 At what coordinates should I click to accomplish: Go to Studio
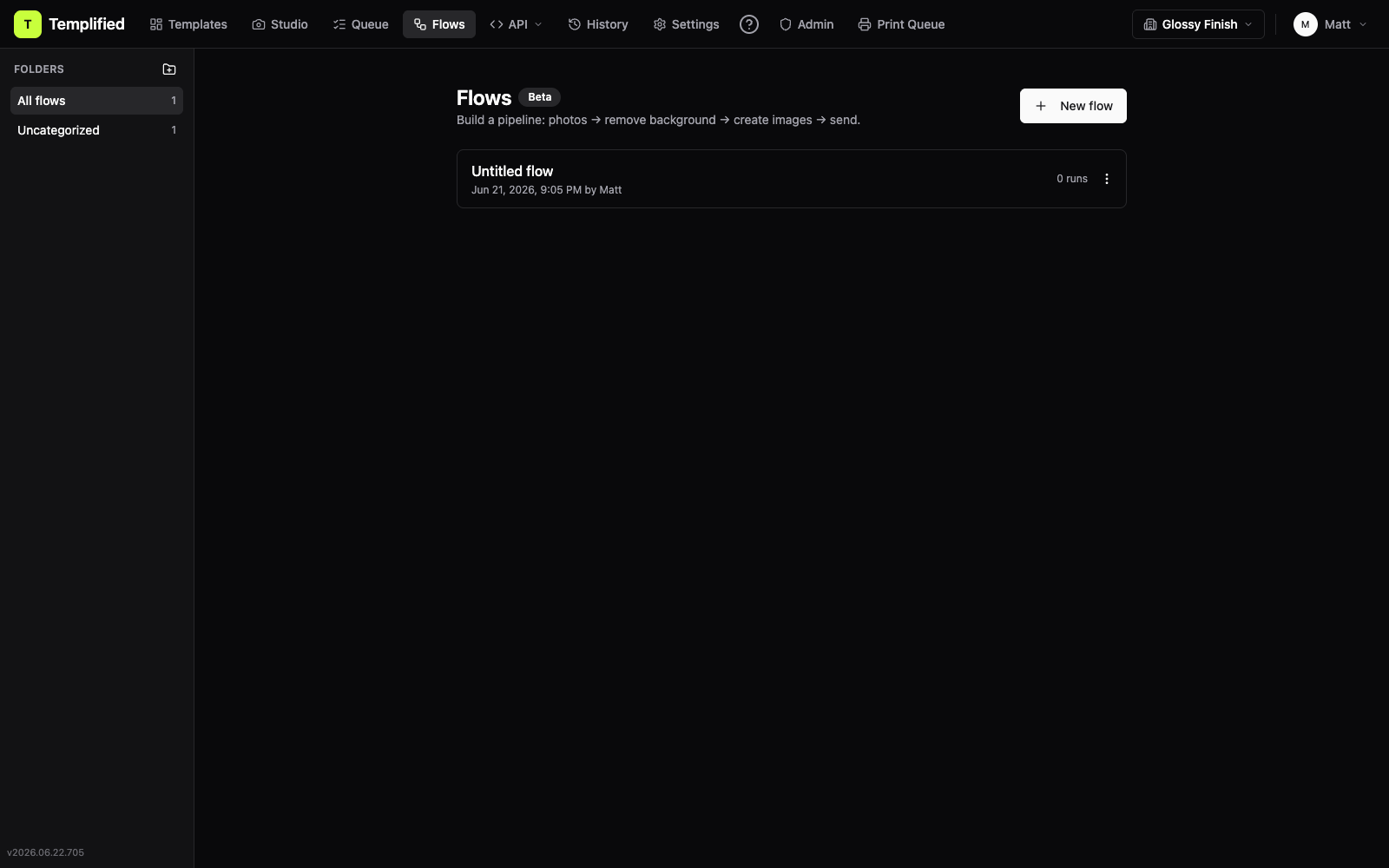280,24
